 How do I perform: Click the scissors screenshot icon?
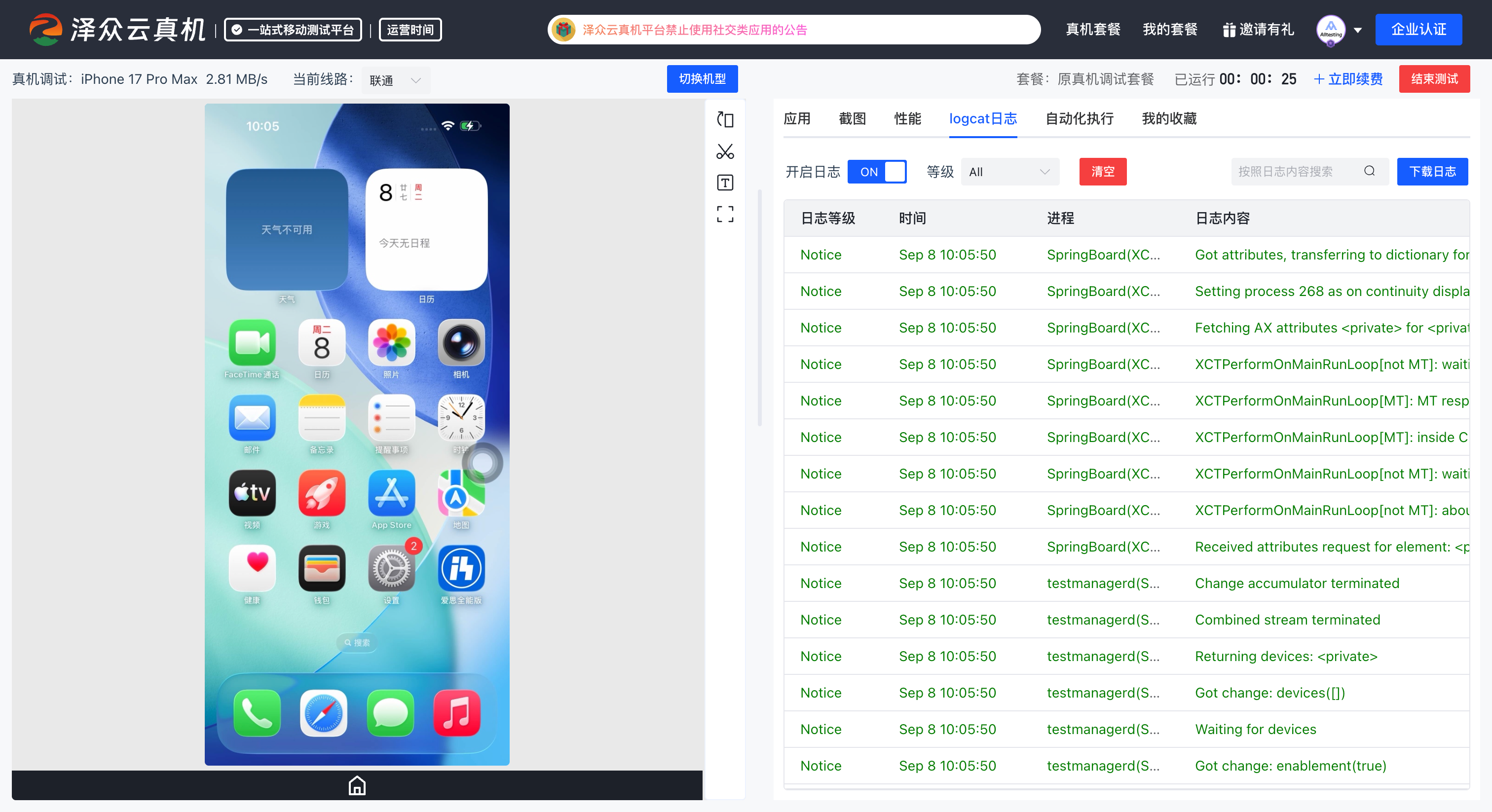pos(725,151)
